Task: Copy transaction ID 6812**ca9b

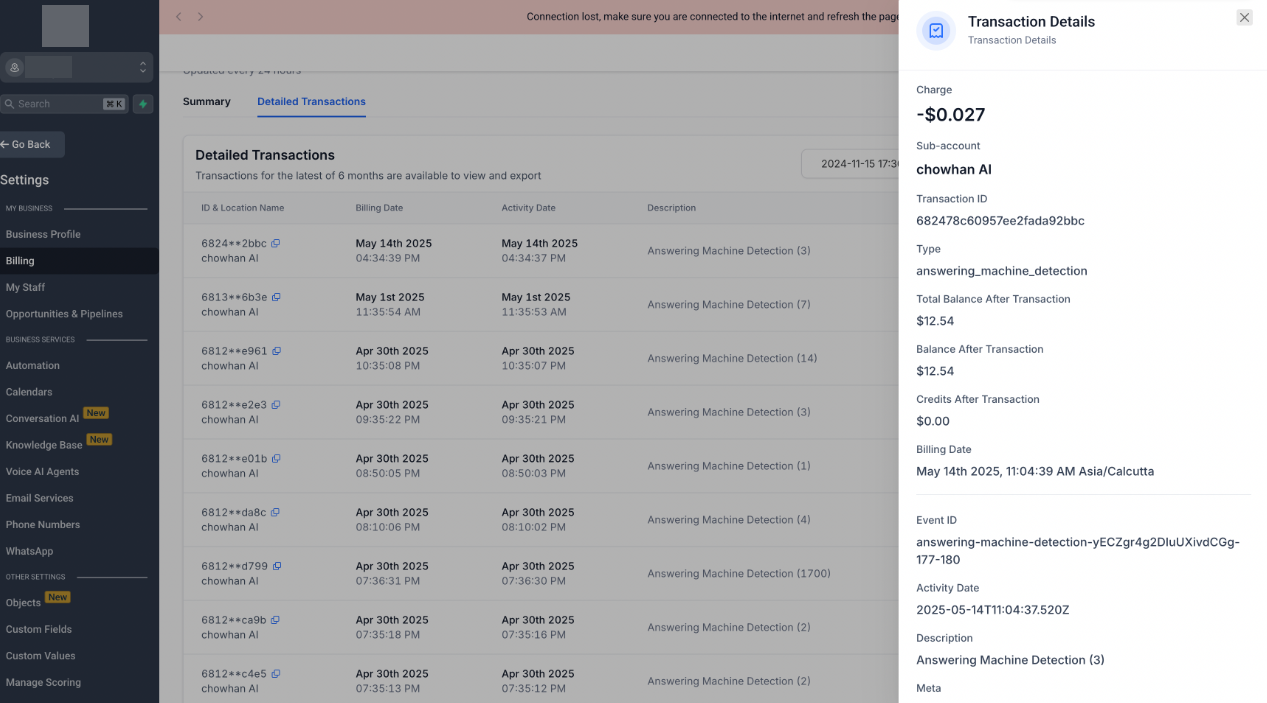Action: tap(275, 620)
